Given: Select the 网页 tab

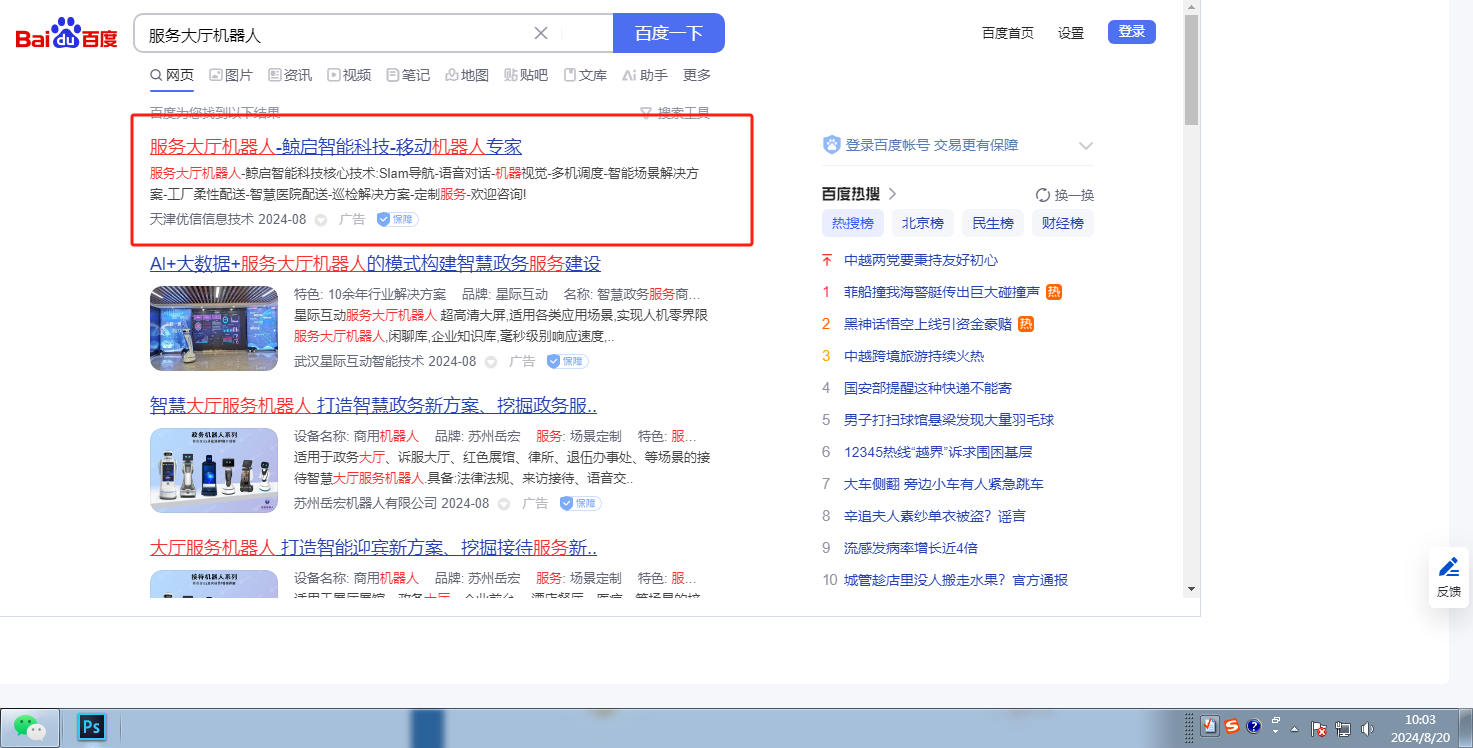Looking at the screenshot, I should pyautogui.click(x=172, y=75).
